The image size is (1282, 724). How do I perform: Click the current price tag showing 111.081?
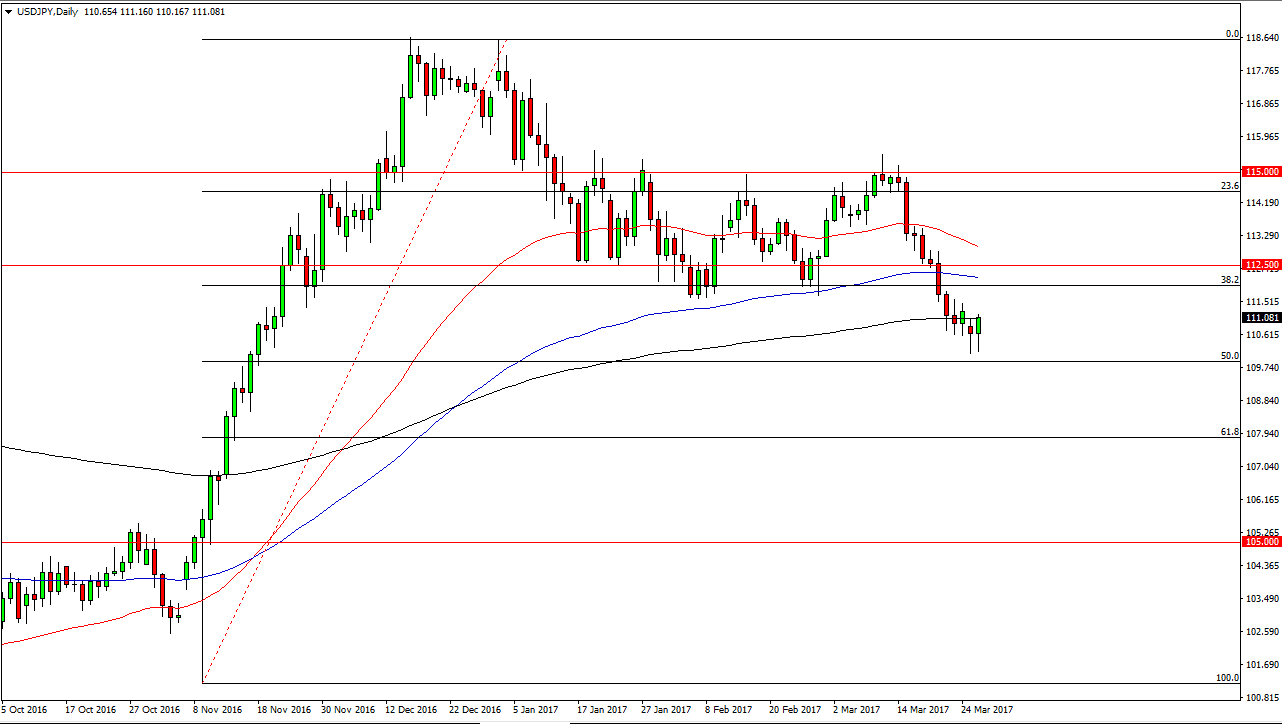(x=1259, y=317)
